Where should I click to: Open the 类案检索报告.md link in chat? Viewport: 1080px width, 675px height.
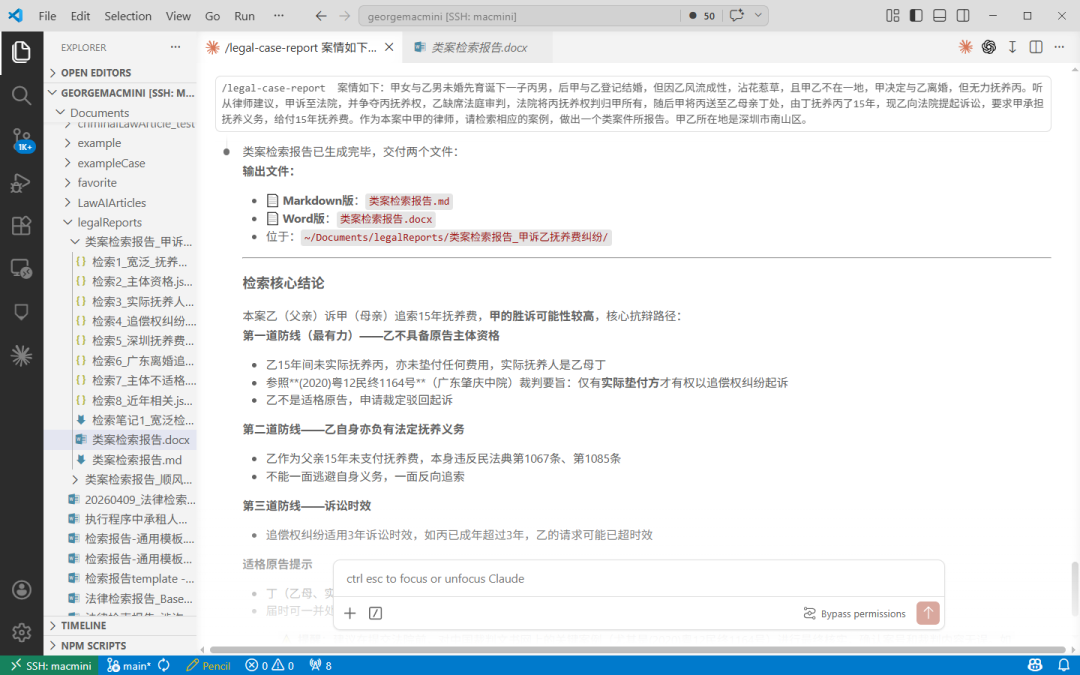coord(409,201)
